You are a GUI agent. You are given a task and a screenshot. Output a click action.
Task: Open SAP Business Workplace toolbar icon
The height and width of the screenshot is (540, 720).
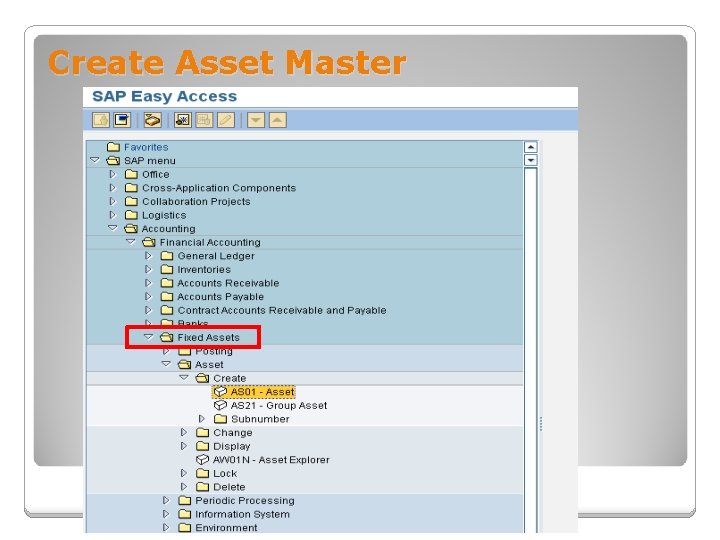pyautogui.click(x=152, y=120)
